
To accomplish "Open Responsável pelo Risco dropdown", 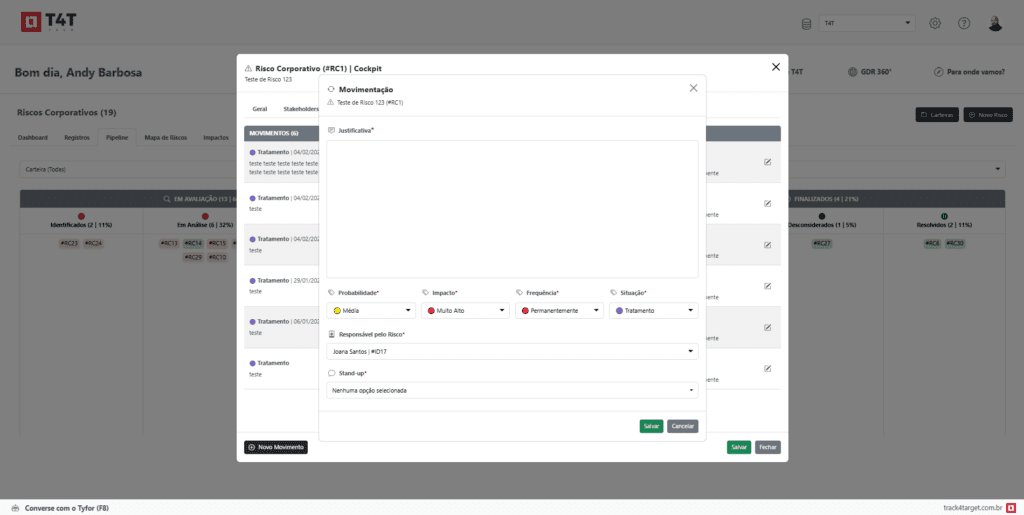I will coord(512,351).
